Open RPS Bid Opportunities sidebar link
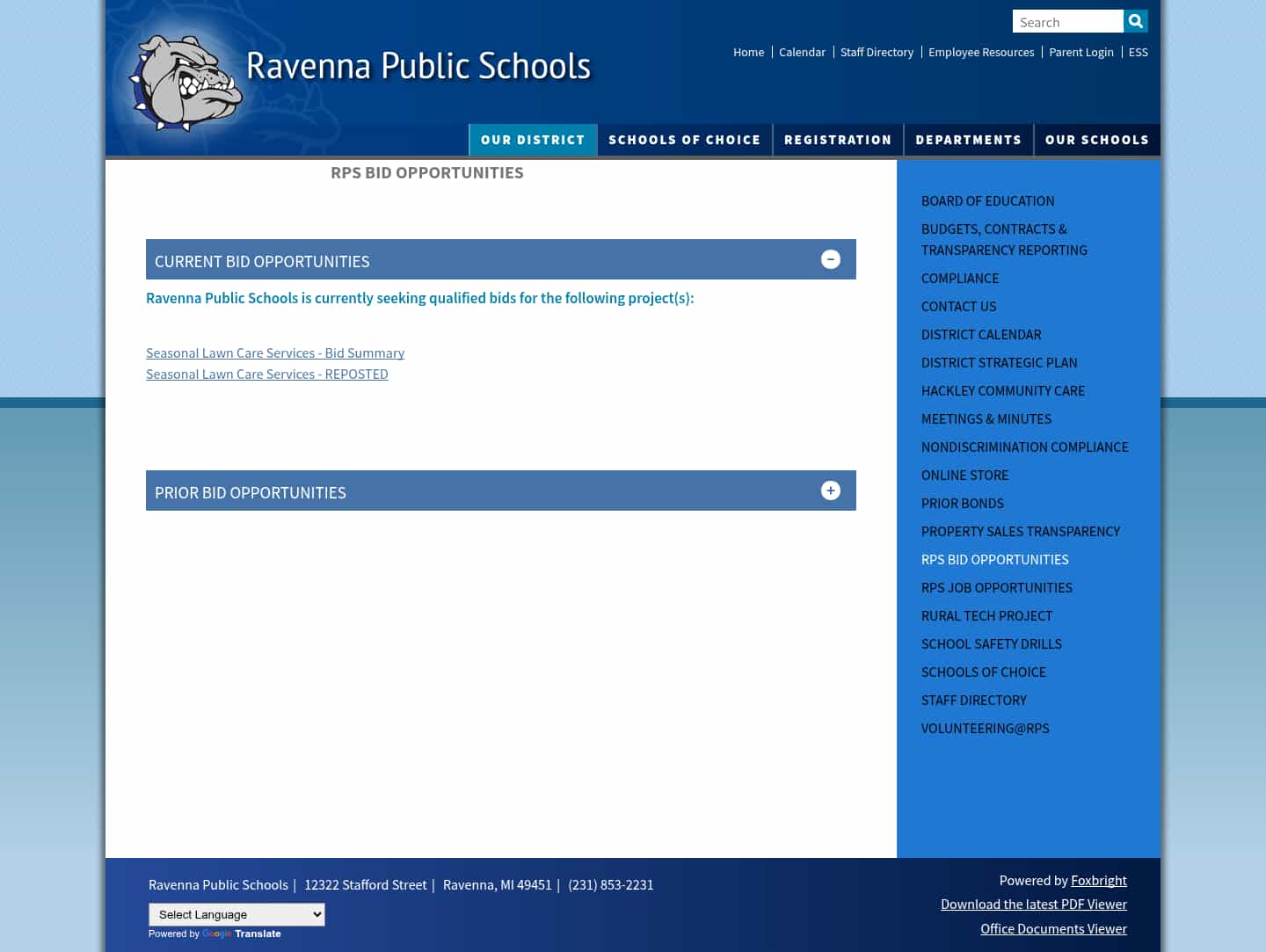Screen dimensions: 1266x952 (994, 560)
